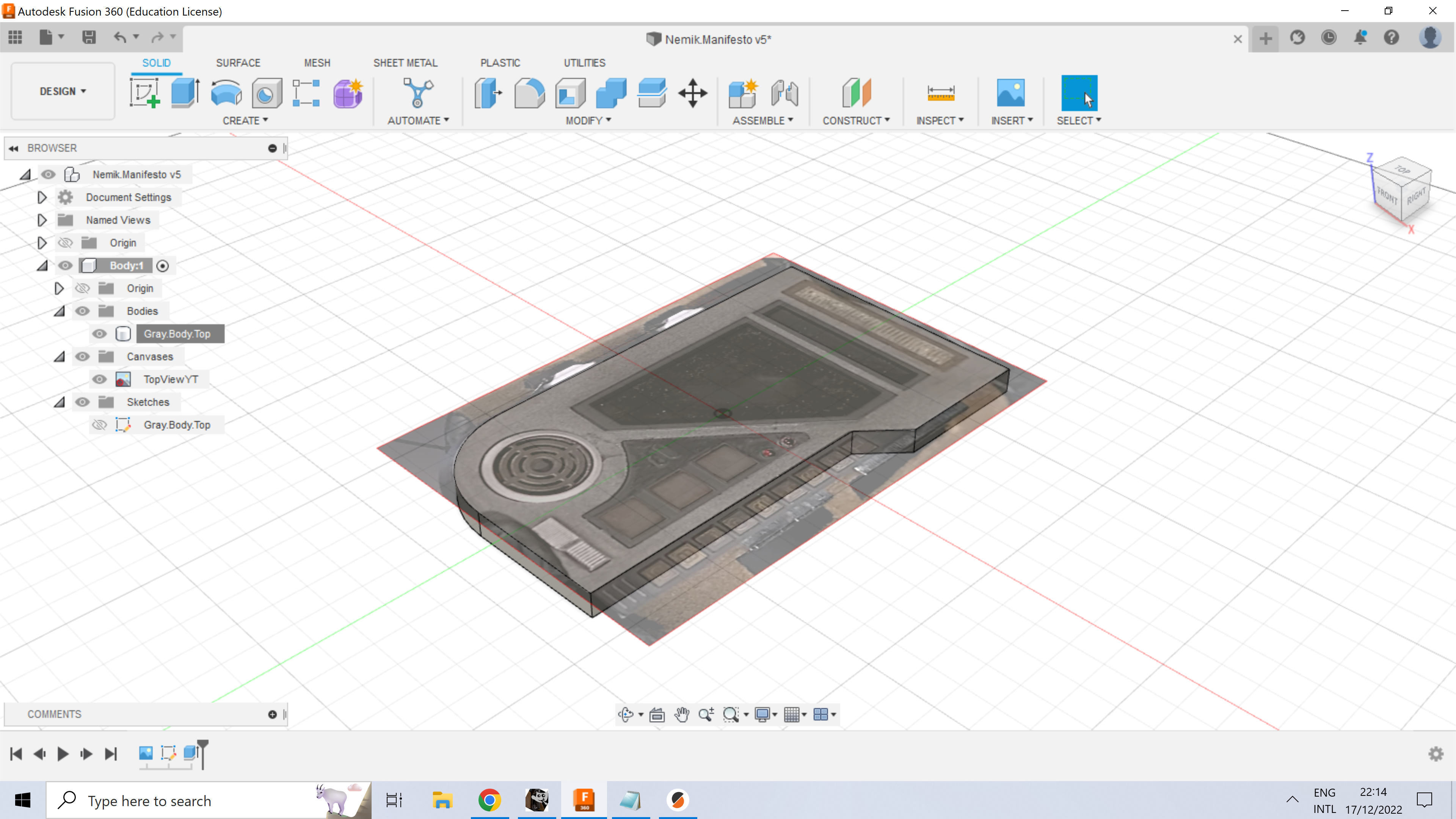This screenshot has width=1456, height=819.
Task: Click the Save icon
Action: click(x=89, y=37)
